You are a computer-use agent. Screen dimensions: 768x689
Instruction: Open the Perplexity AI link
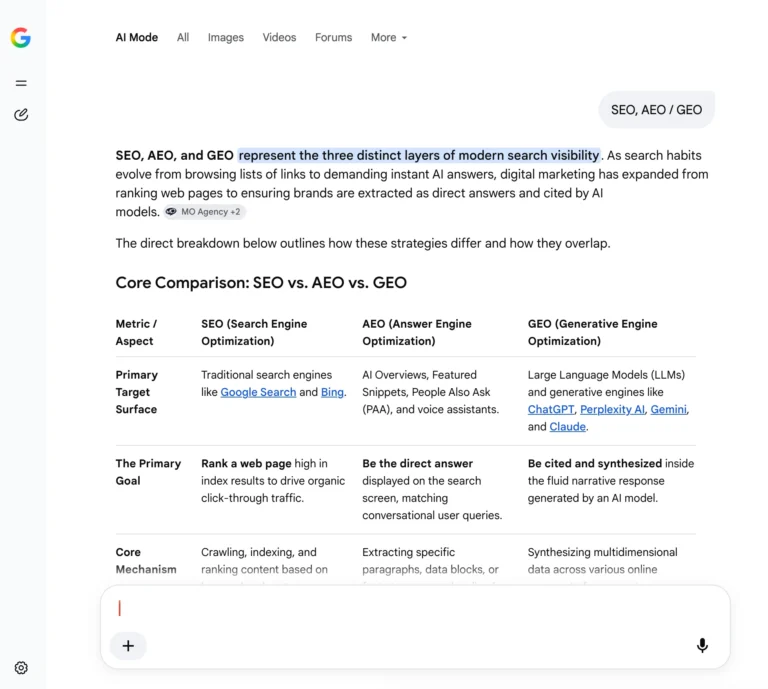(612, 409)
